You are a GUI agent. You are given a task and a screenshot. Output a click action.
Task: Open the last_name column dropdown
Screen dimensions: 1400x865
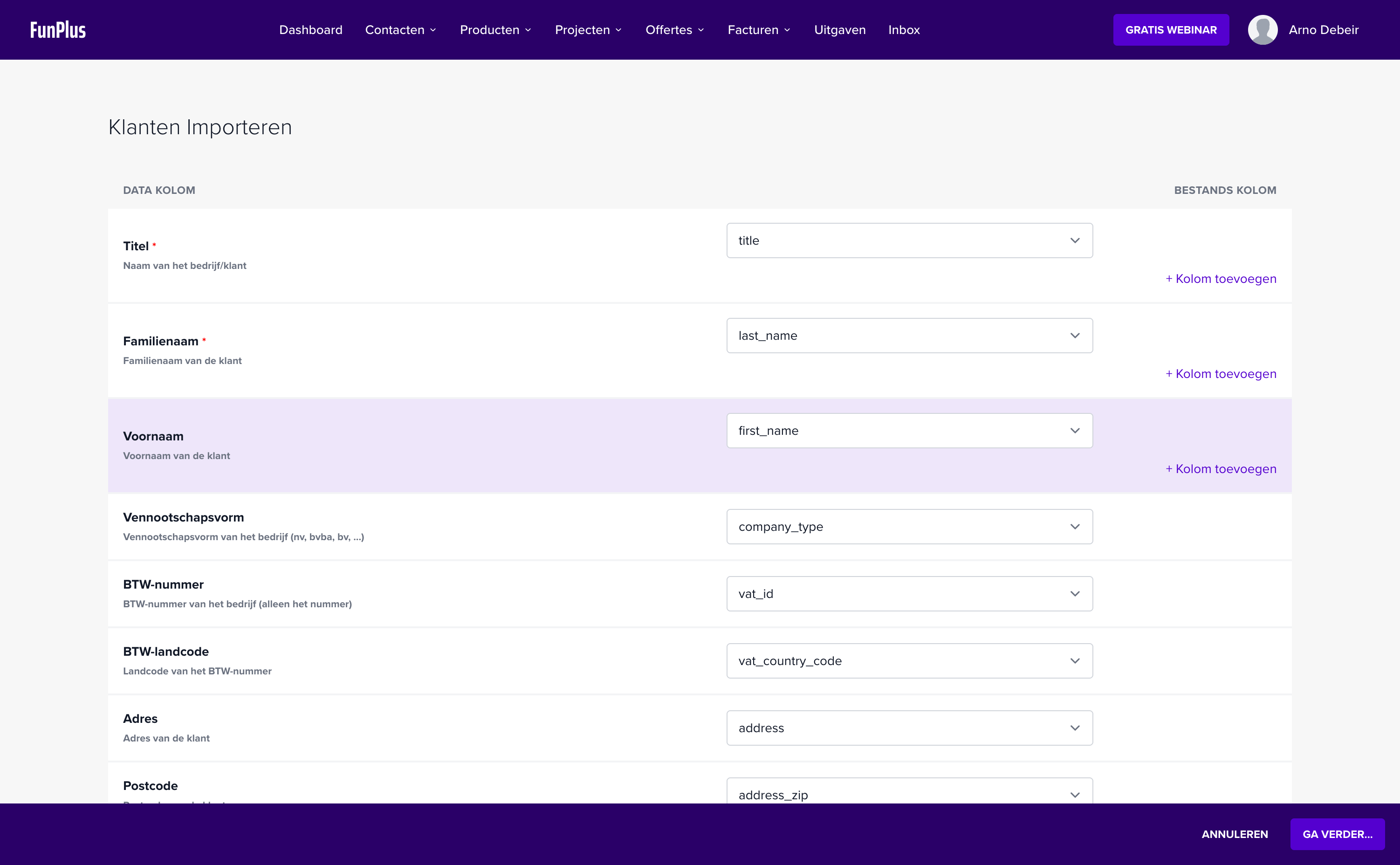click(x=909, y=336)
